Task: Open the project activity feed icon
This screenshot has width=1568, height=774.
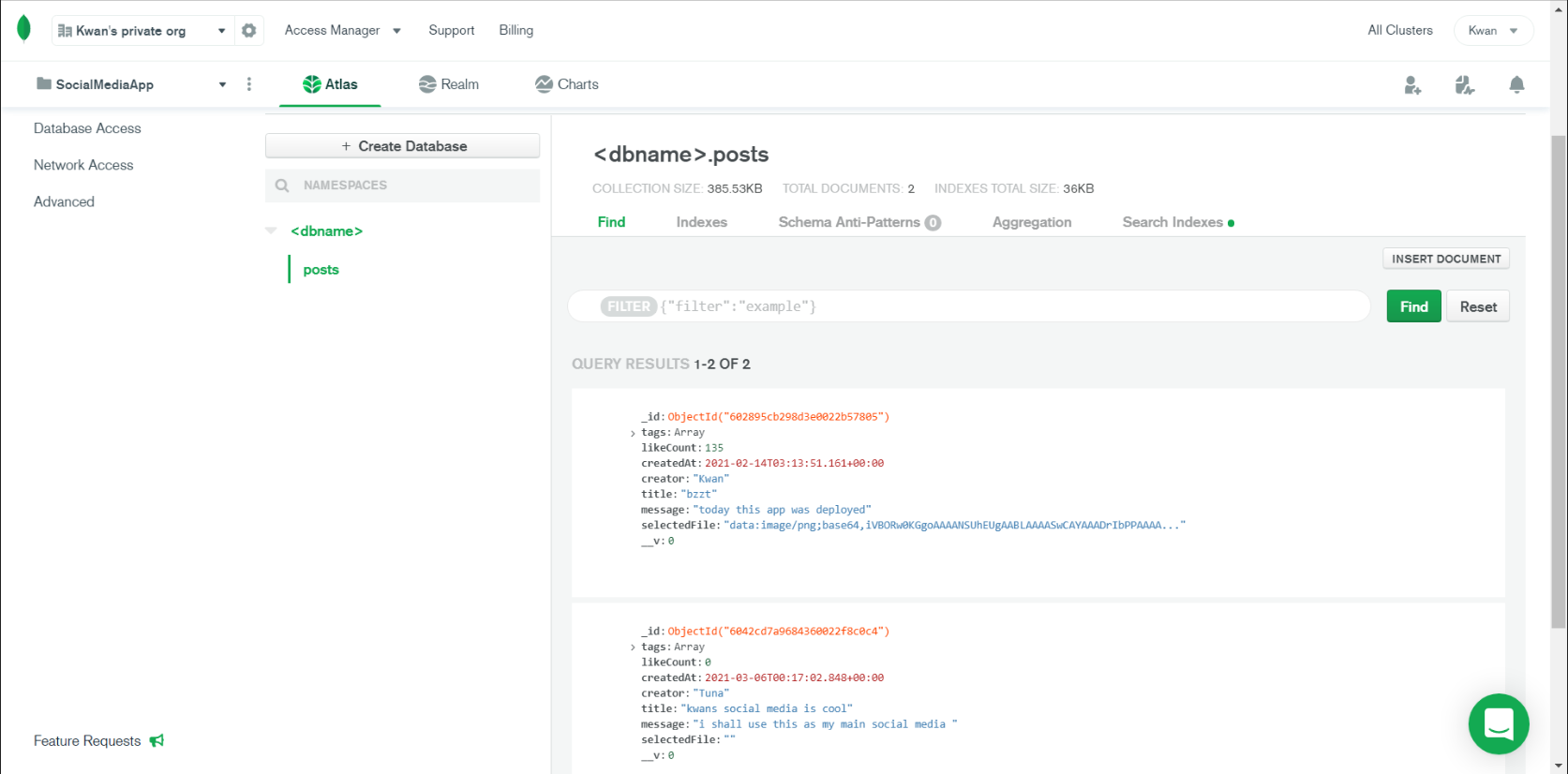Action: 1465,85
